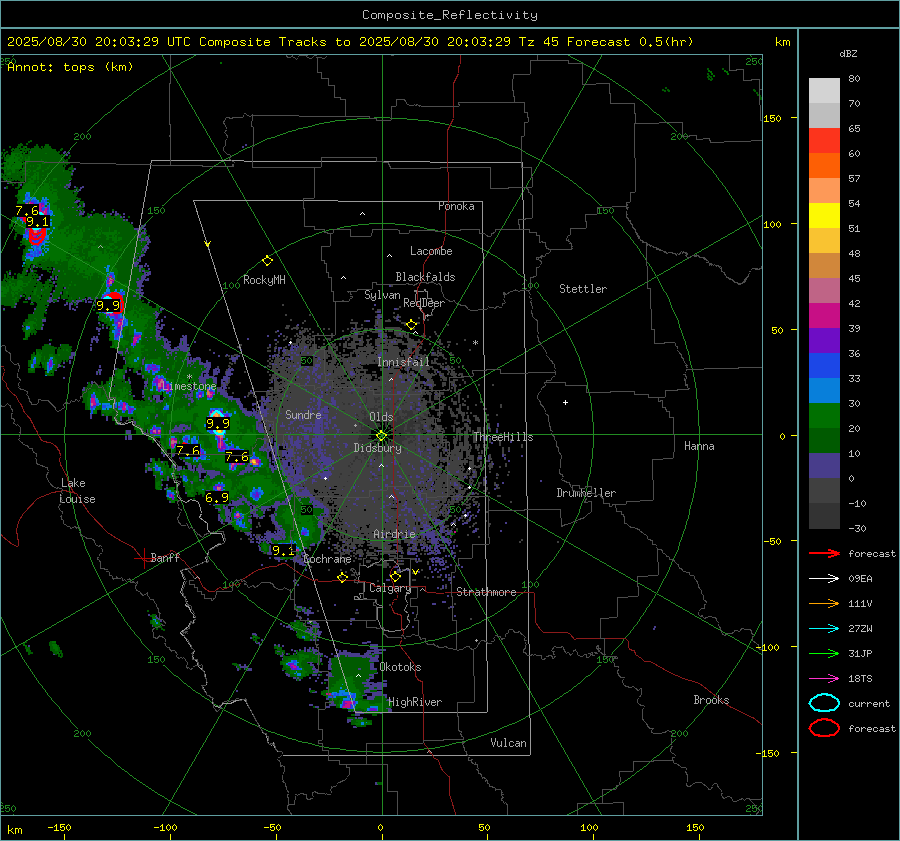Click the green 31JP track arrow

(824, 653)
